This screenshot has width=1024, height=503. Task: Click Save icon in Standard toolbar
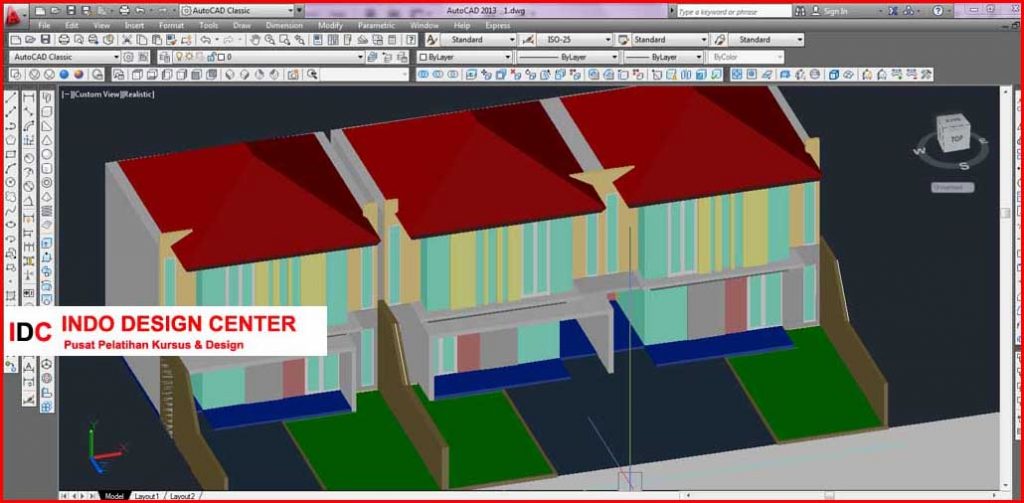tap(45, 40)
